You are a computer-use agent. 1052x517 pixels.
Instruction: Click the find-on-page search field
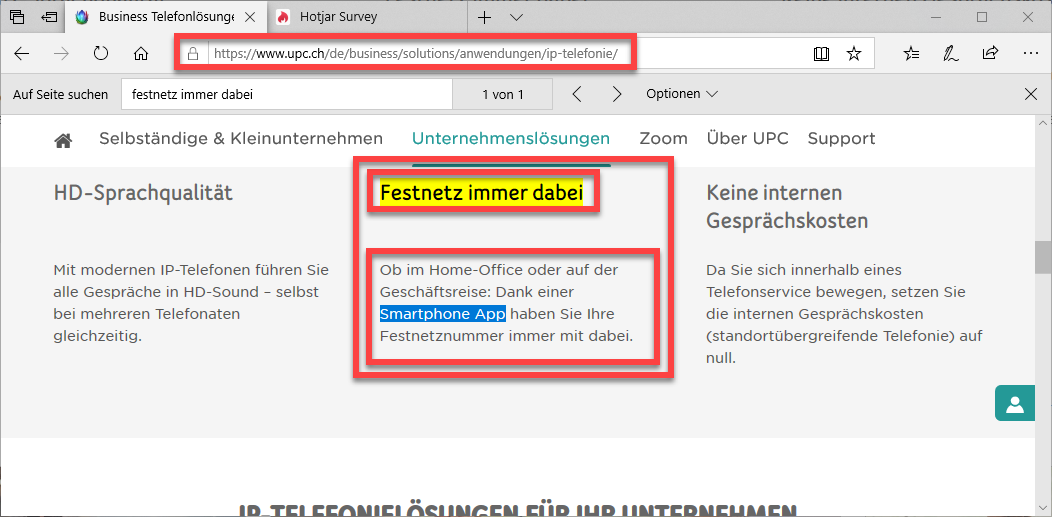287,94
